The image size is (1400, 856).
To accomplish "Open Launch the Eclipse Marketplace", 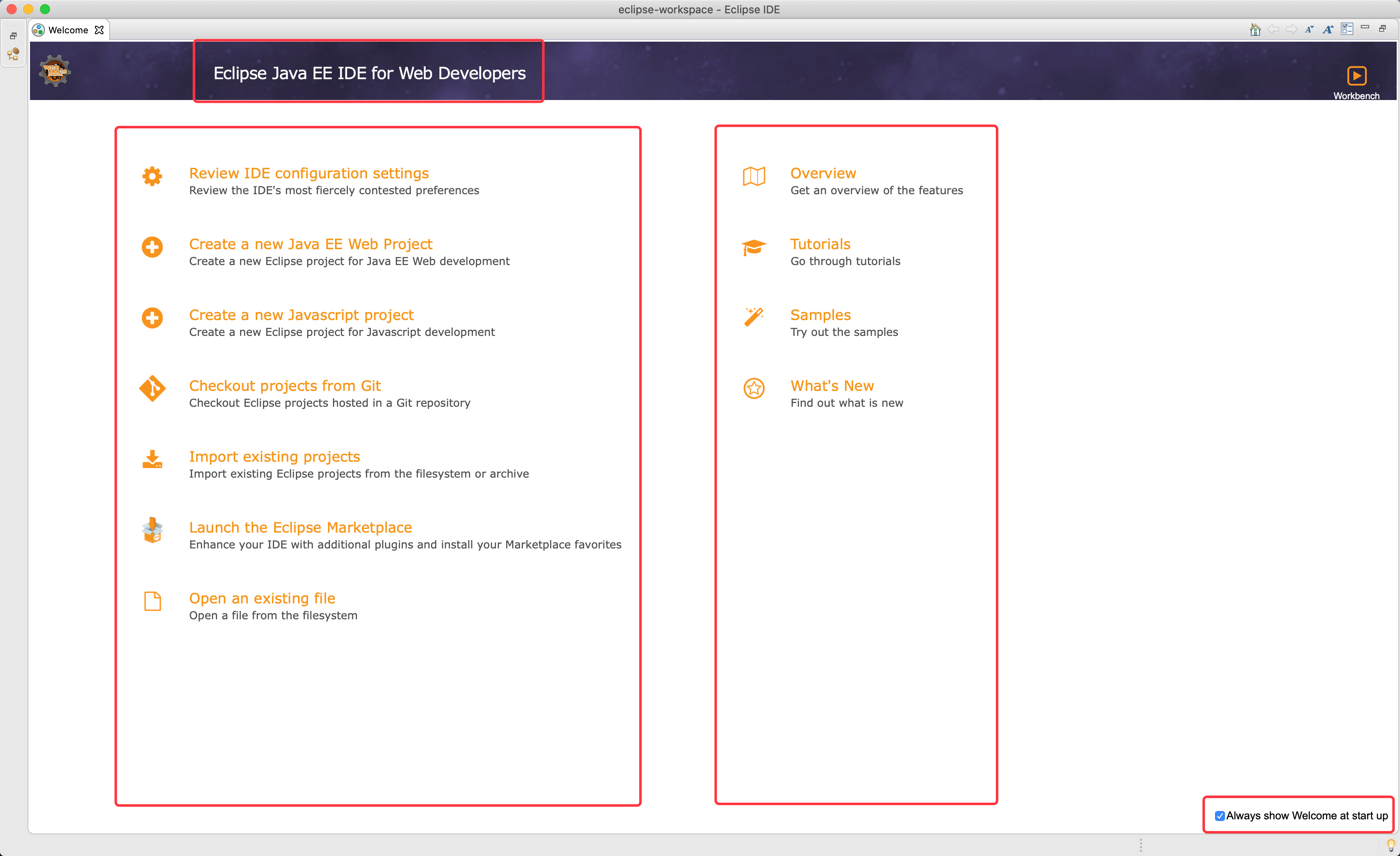I will [300, 528].
